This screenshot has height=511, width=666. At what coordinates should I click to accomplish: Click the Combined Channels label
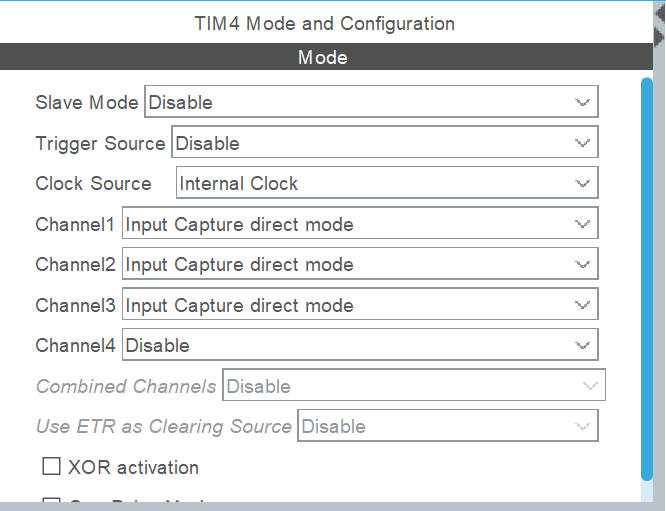coord(126,386)
